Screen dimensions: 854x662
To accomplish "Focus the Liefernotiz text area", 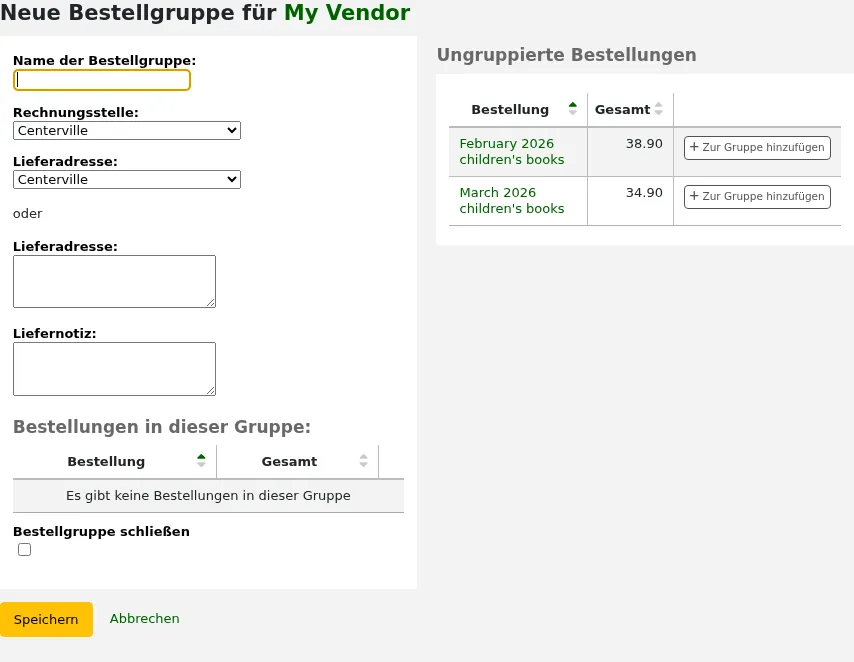I will pyautogui.click(x=114, y=369).
